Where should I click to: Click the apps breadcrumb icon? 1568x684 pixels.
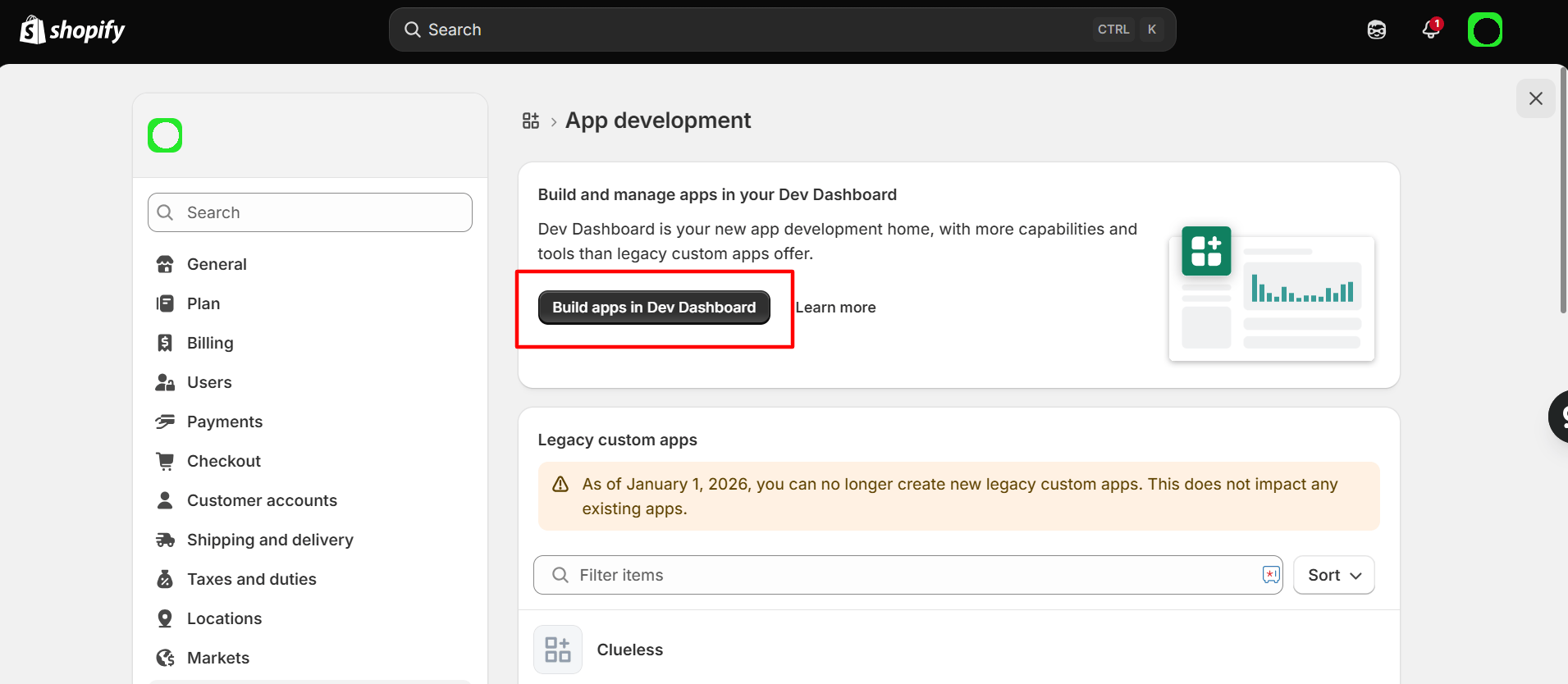point(531,121)
